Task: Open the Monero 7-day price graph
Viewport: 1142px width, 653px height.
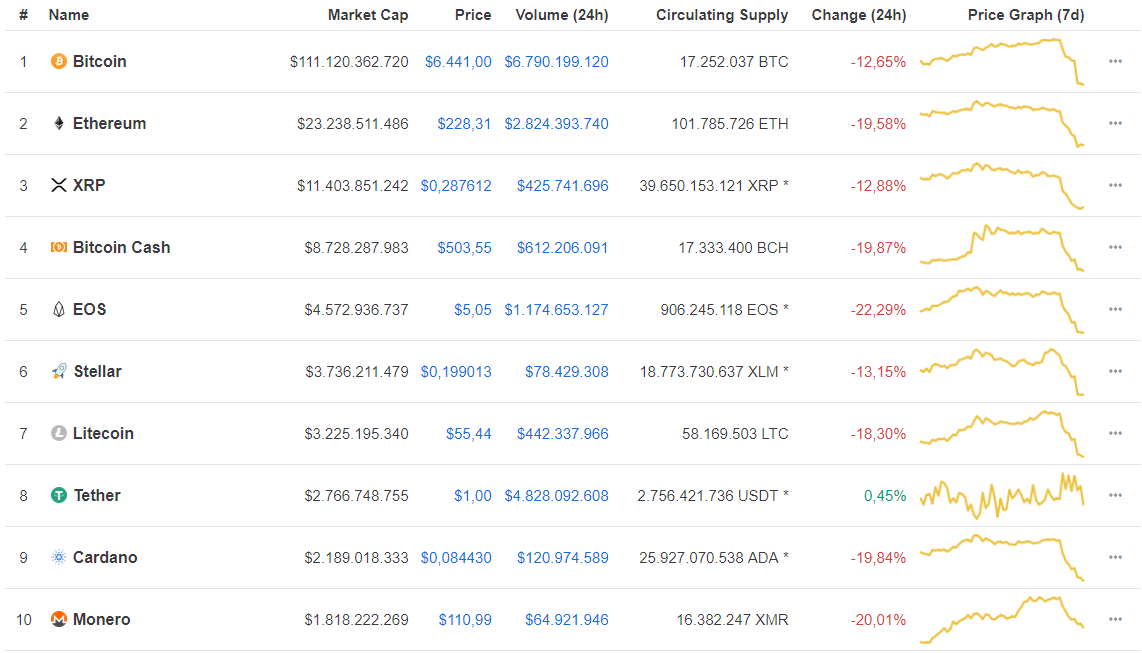Action: tap(1002, 620)
